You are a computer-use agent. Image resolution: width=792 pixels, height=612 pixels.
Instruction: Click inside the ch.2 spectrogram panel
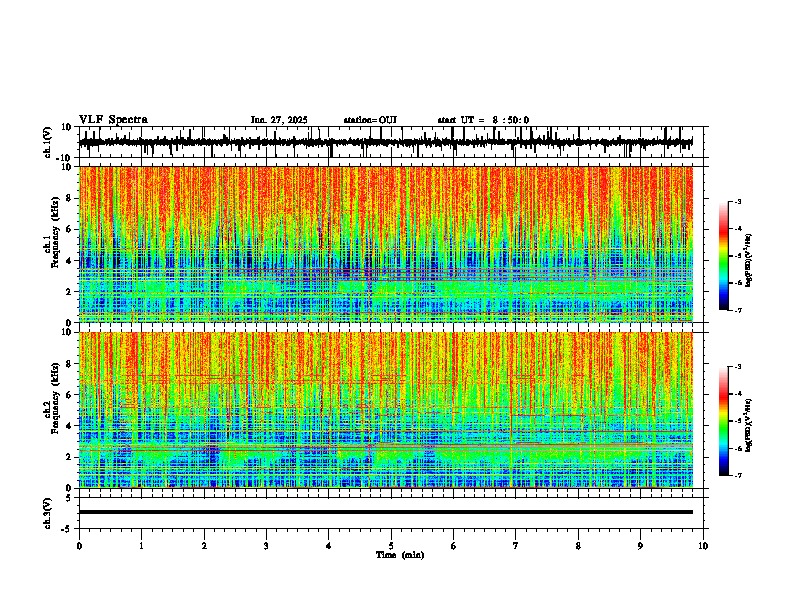coord(385,410)
